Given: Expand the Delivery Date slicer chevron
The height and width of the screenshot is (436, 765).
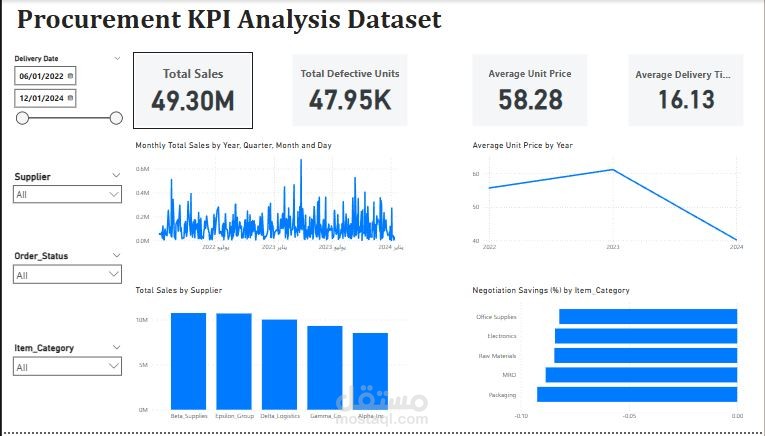Looking at the screenshot, I should coord(117,59).
